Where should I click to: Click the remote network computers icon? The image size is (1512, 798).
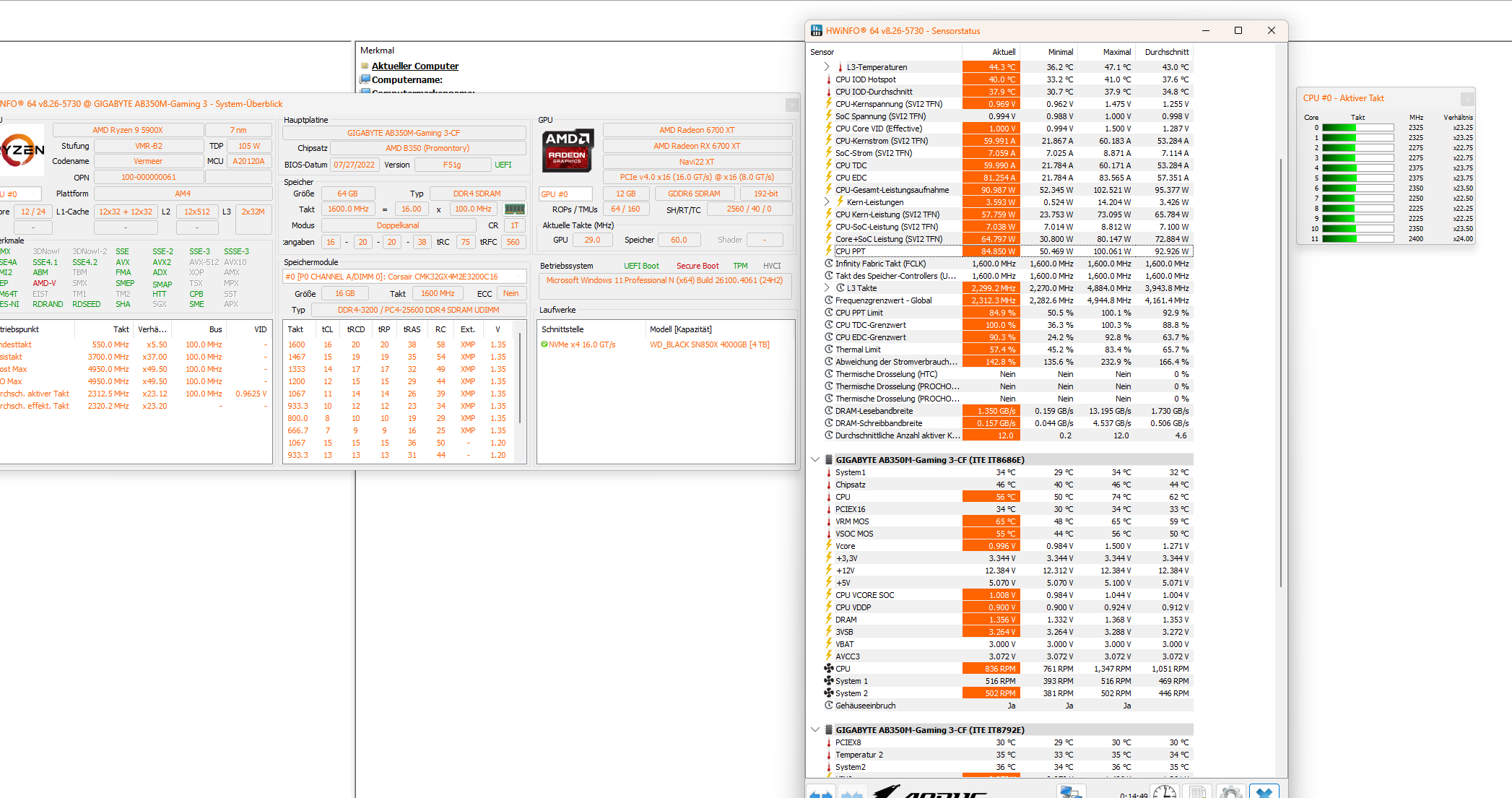pyautogui.click(x=1071, y=792)
